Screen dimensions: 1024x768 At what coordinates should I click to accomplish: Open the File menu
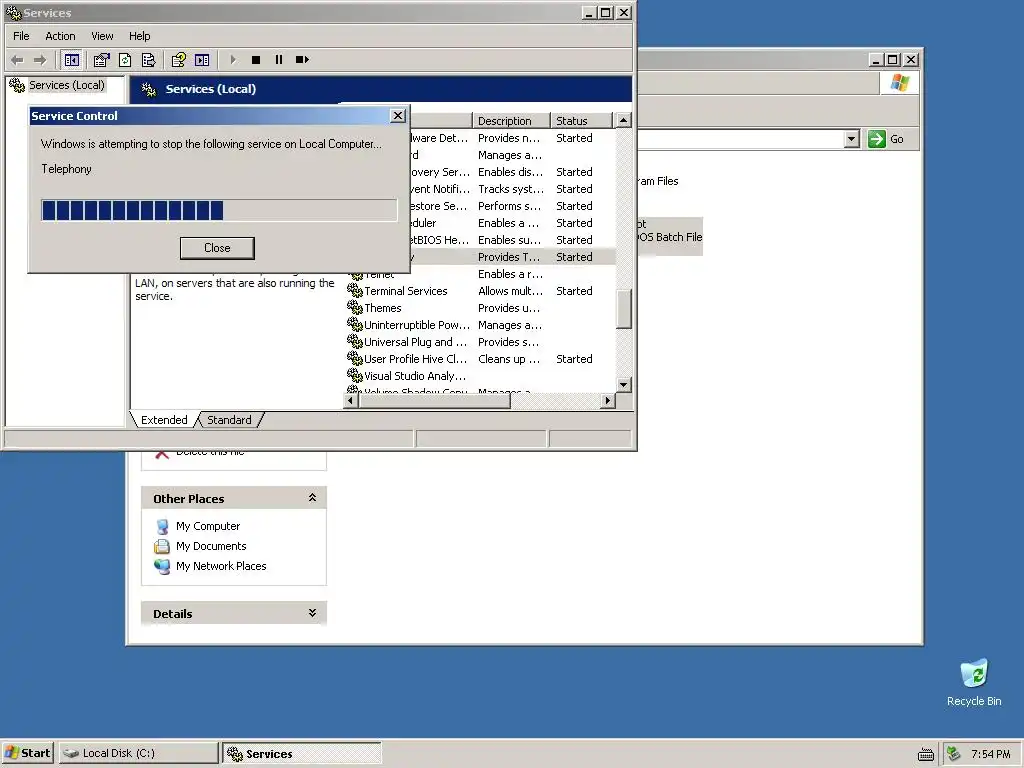pyautogui.click(x=21, y=36)
